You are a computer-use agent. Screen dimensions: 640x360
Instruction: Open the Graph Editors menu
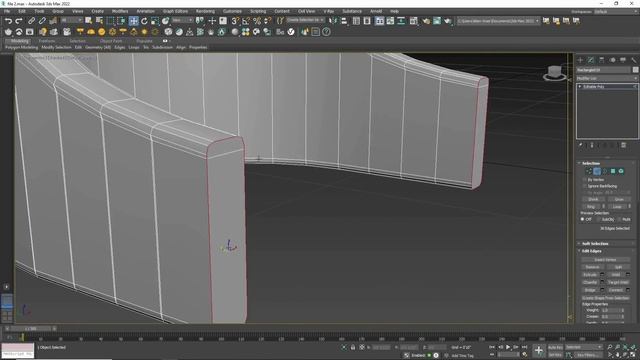pyautogui.click(x=175, y=11)
